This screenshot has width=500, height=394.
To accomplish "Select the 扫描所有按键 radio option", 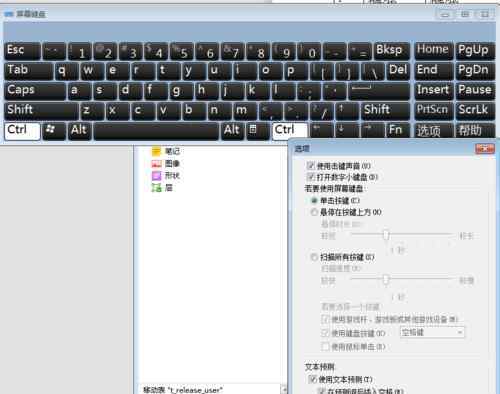I will tap(314, 257).
